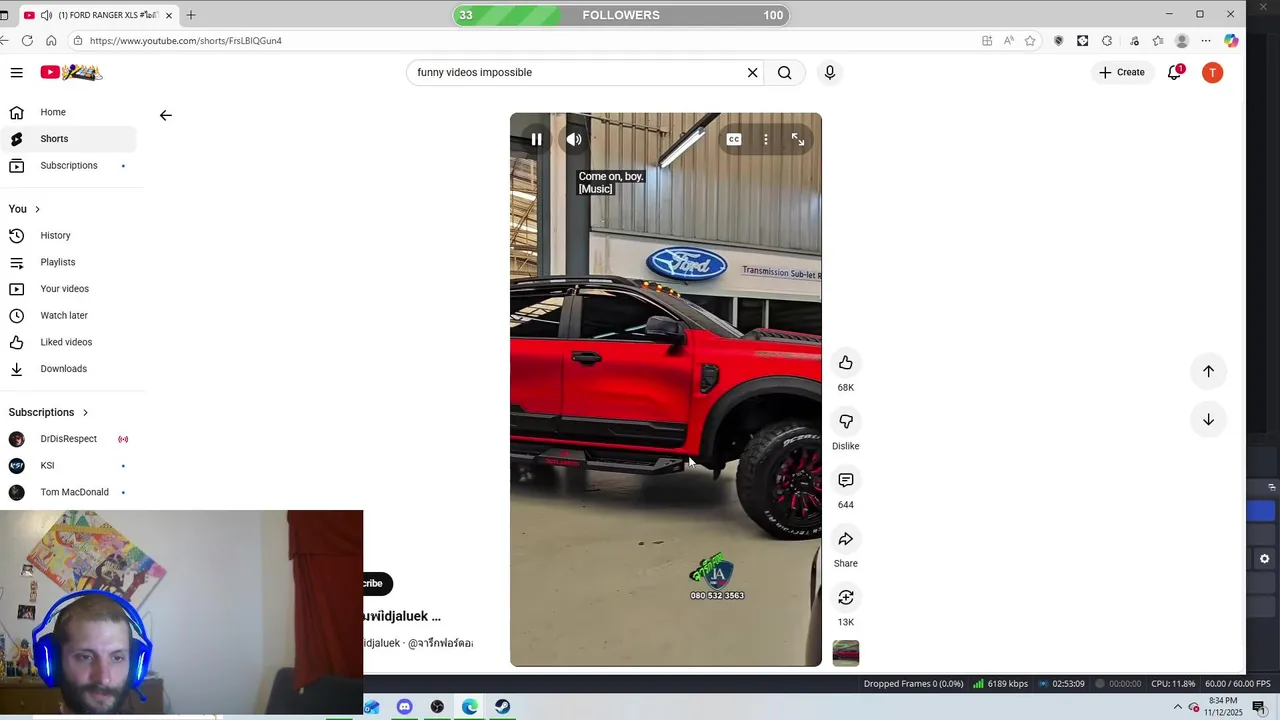Open Your videos in the sidebar
The width and height of the screenshot is (1280, 720).
coord(68,289)
